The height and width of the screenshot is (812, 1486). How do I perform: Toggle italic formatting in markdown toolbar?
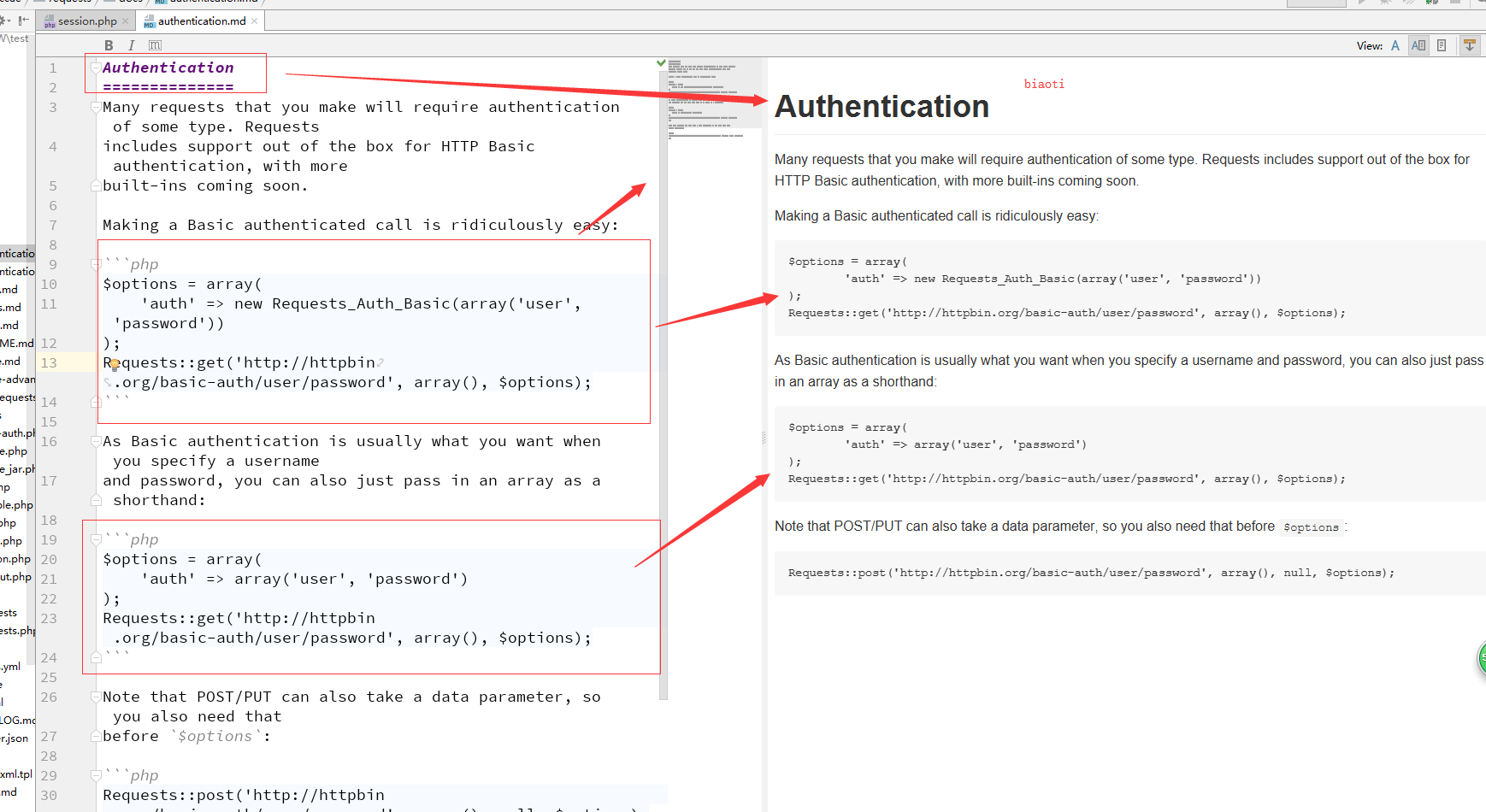tap(131, 45)
